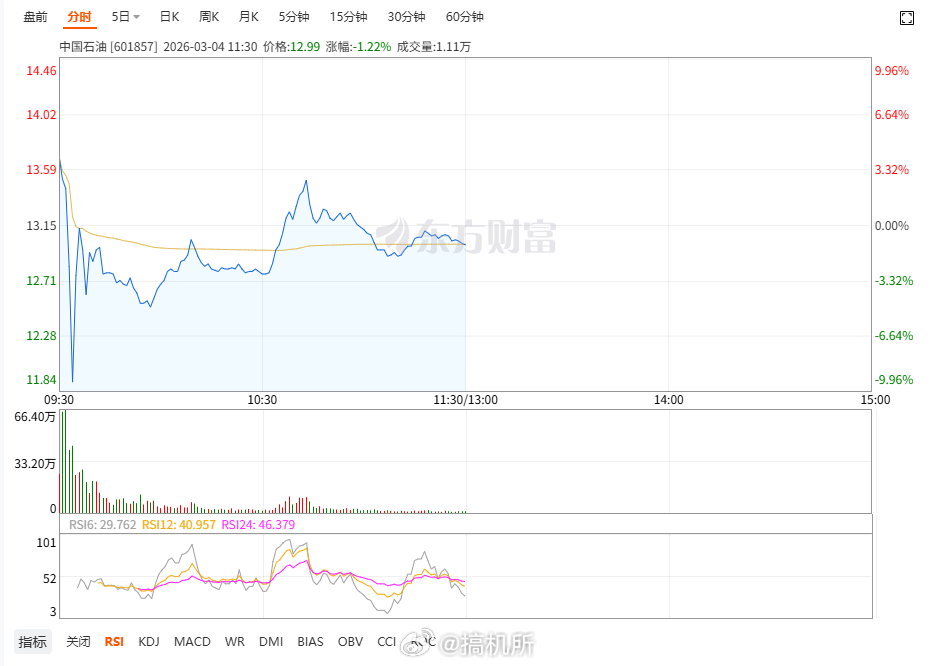Click the 66.40万 volume axis label

[35, 416]
